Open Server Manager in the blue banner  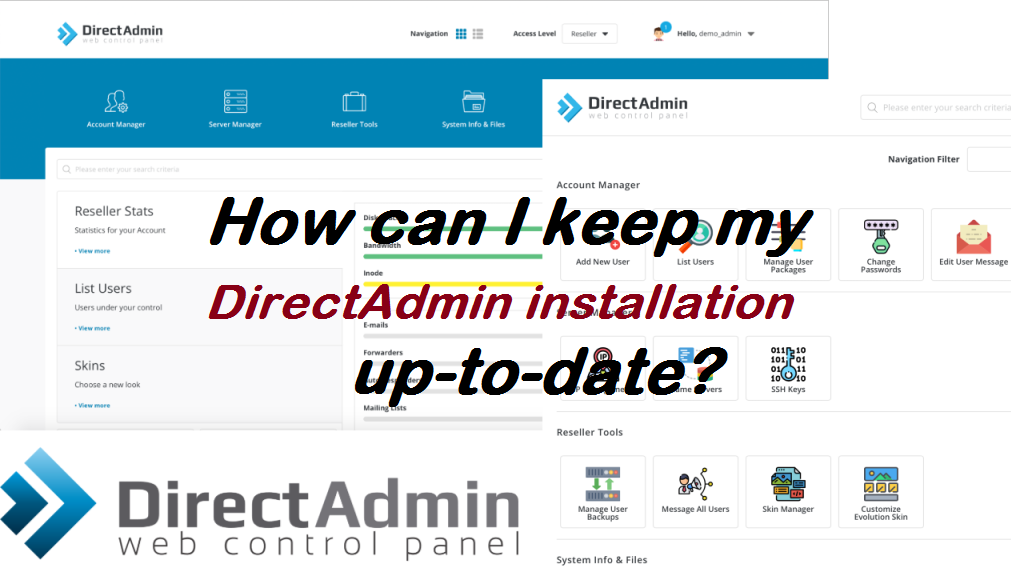(x=235, y=102)
